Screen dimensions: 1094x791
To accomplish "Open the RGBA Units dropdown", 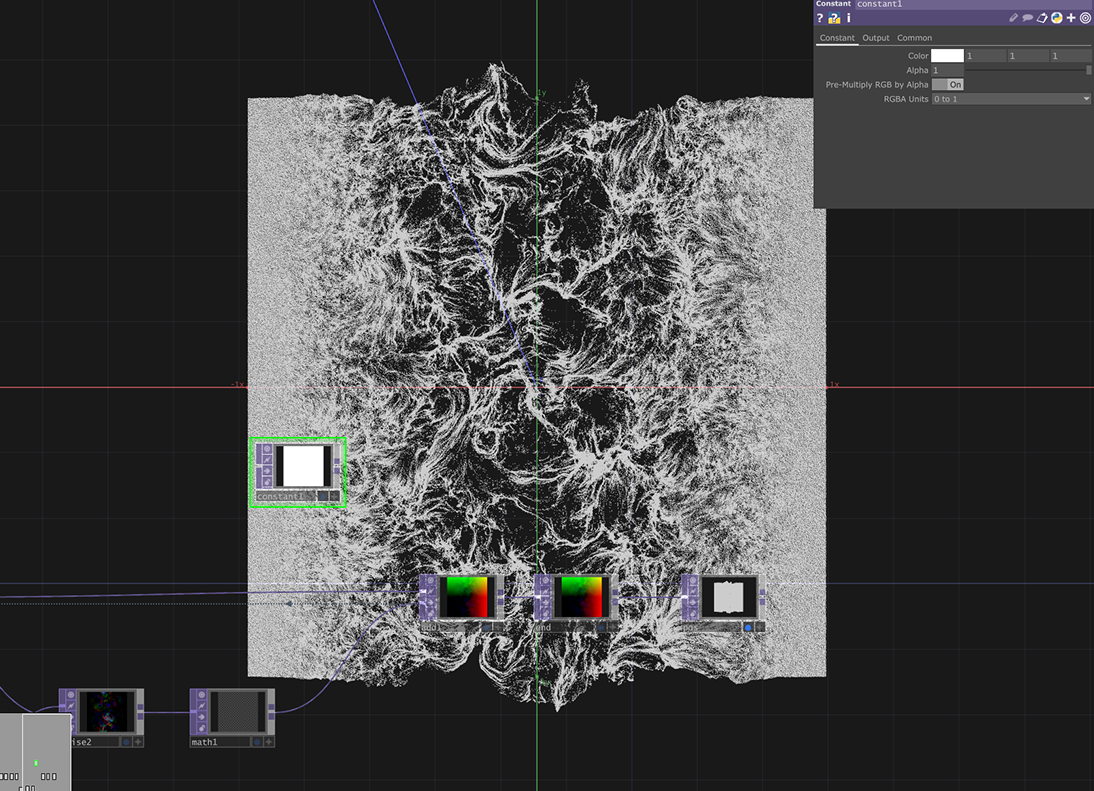I will pos(1011,99).
